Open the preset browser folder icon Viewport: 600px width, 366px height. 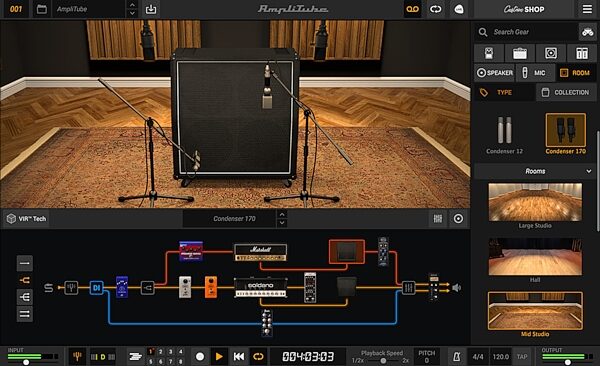[x=42, y=9]
